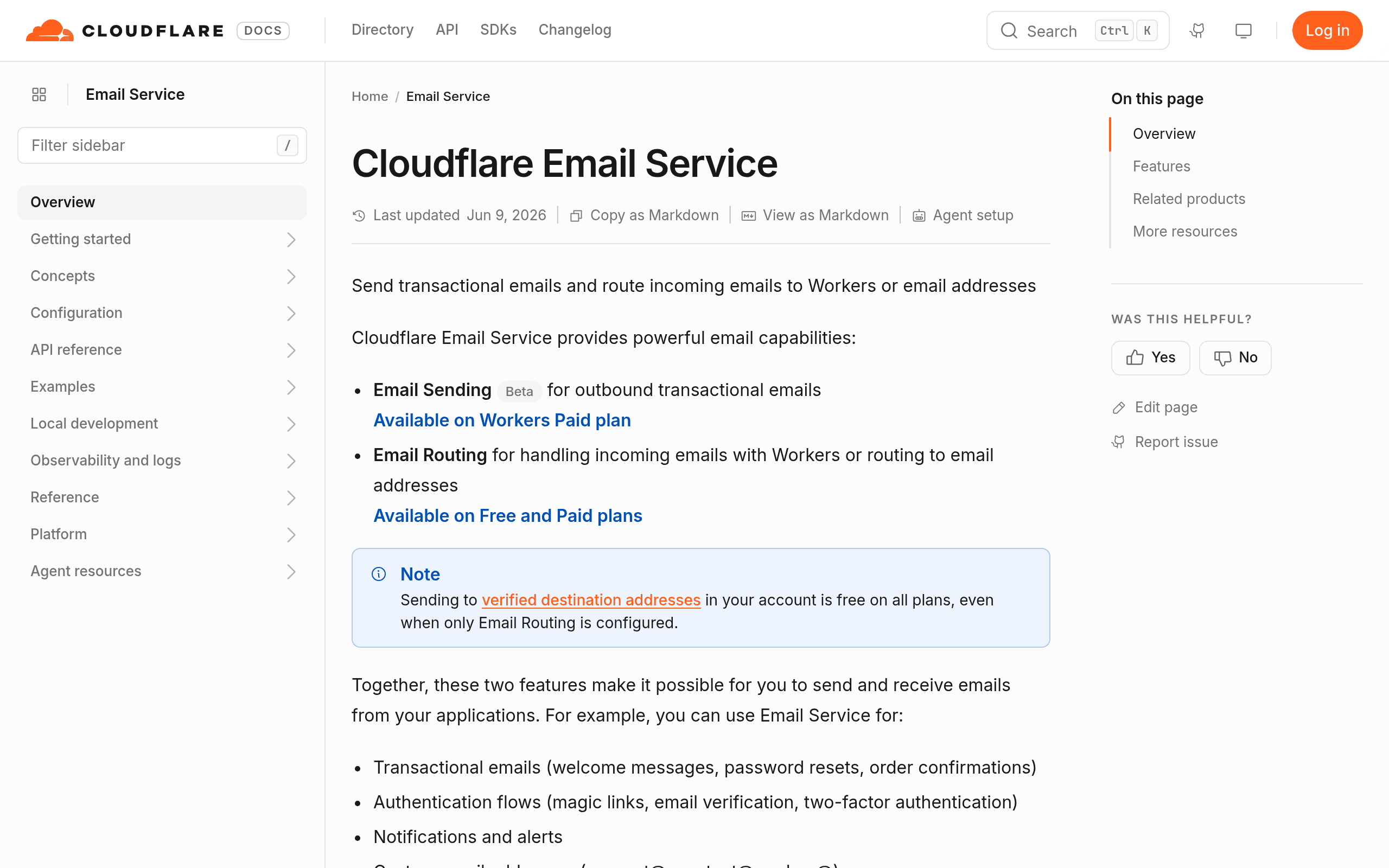Click Edit page link
The image size is (1389, 868).
click(1165, 407)
